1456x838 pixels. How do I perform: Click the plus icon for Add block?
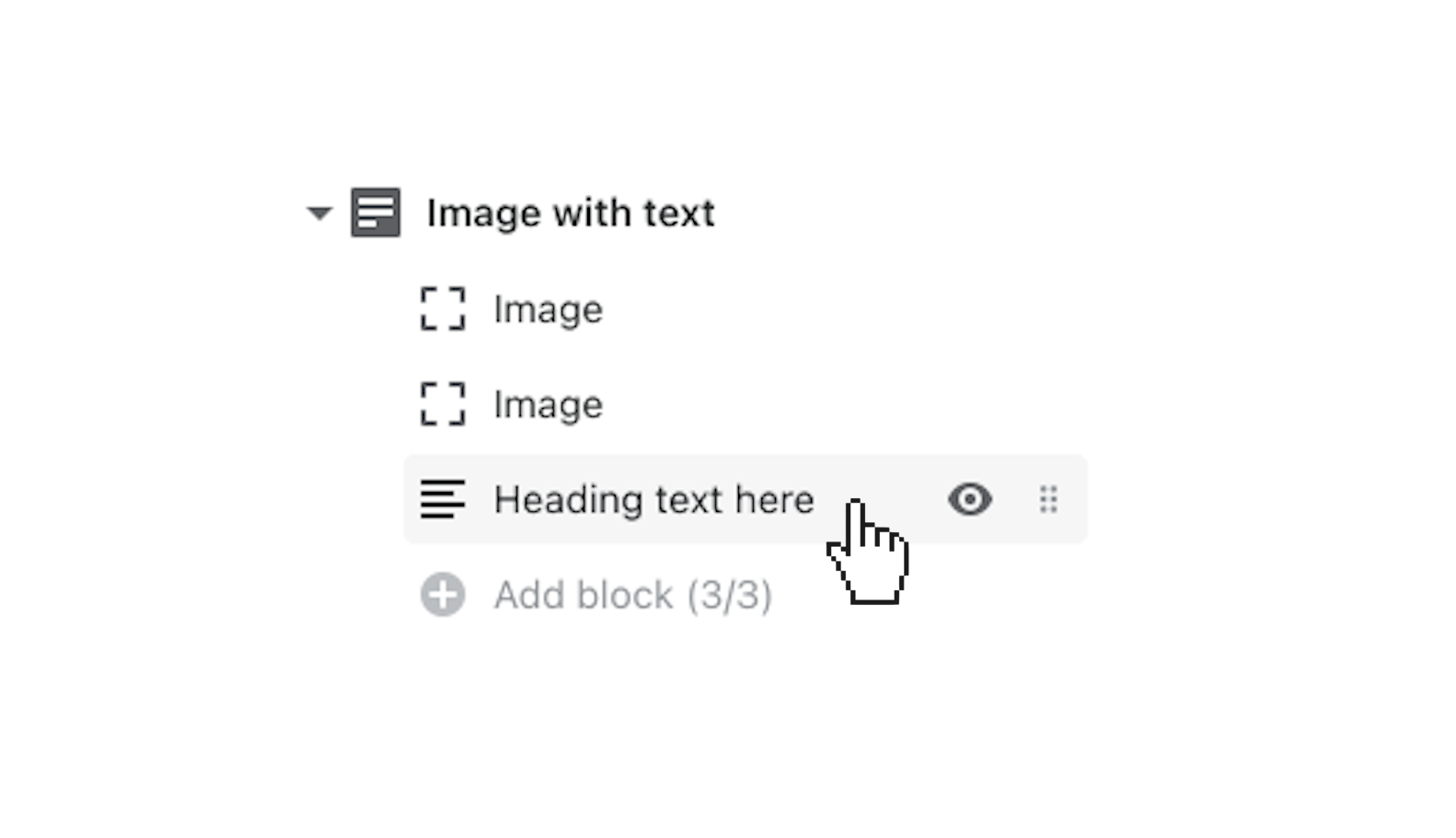(x=443, y=595)
